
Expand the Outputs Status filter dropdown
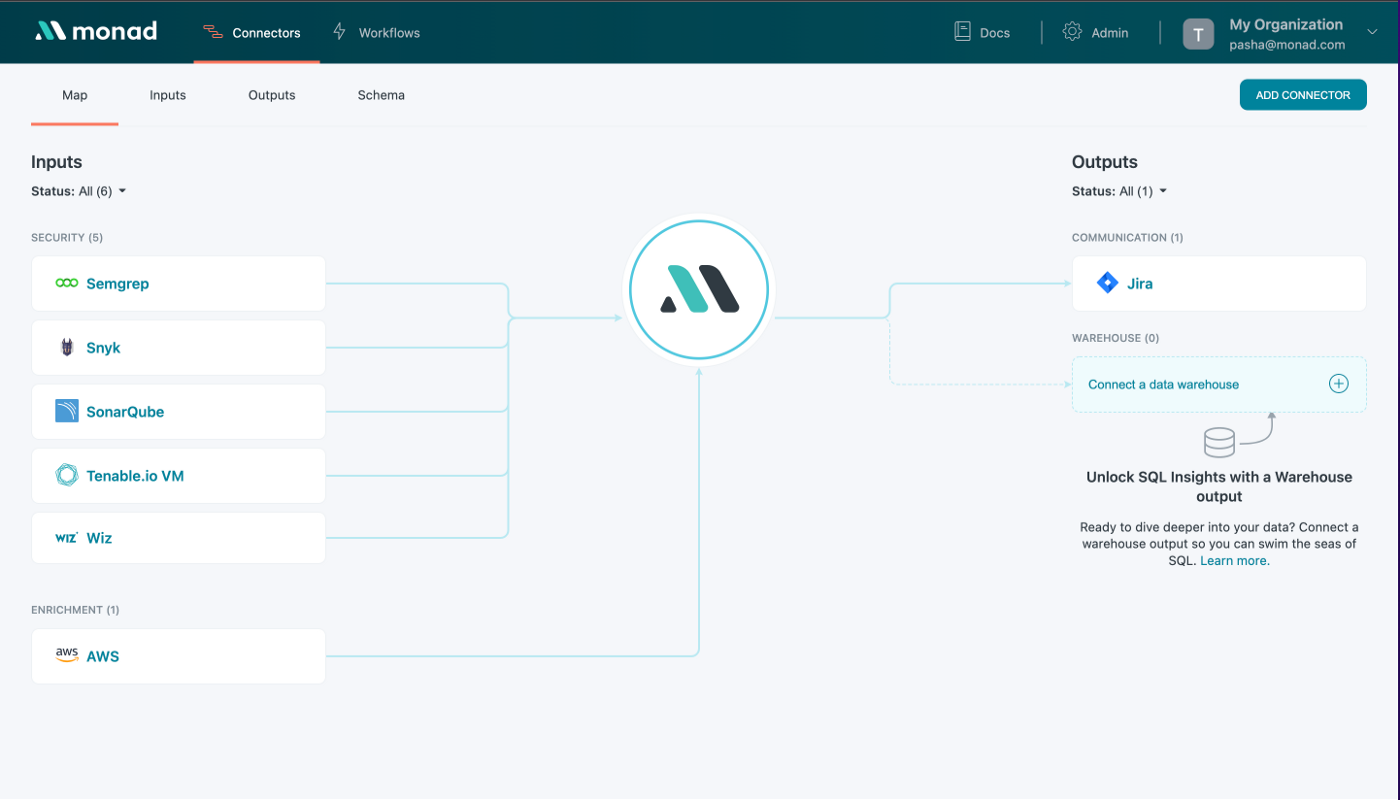1120,191
